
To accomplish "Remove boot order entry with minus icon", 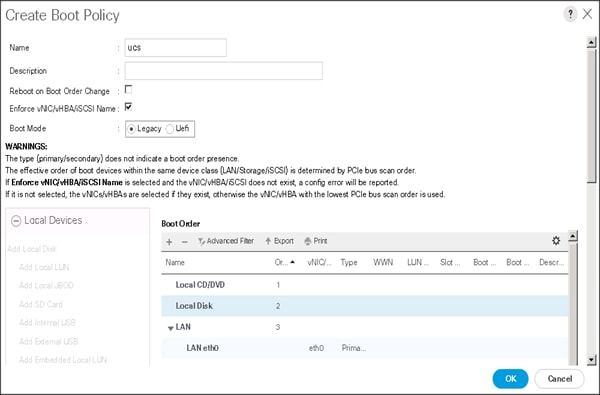I will [184, 242].
